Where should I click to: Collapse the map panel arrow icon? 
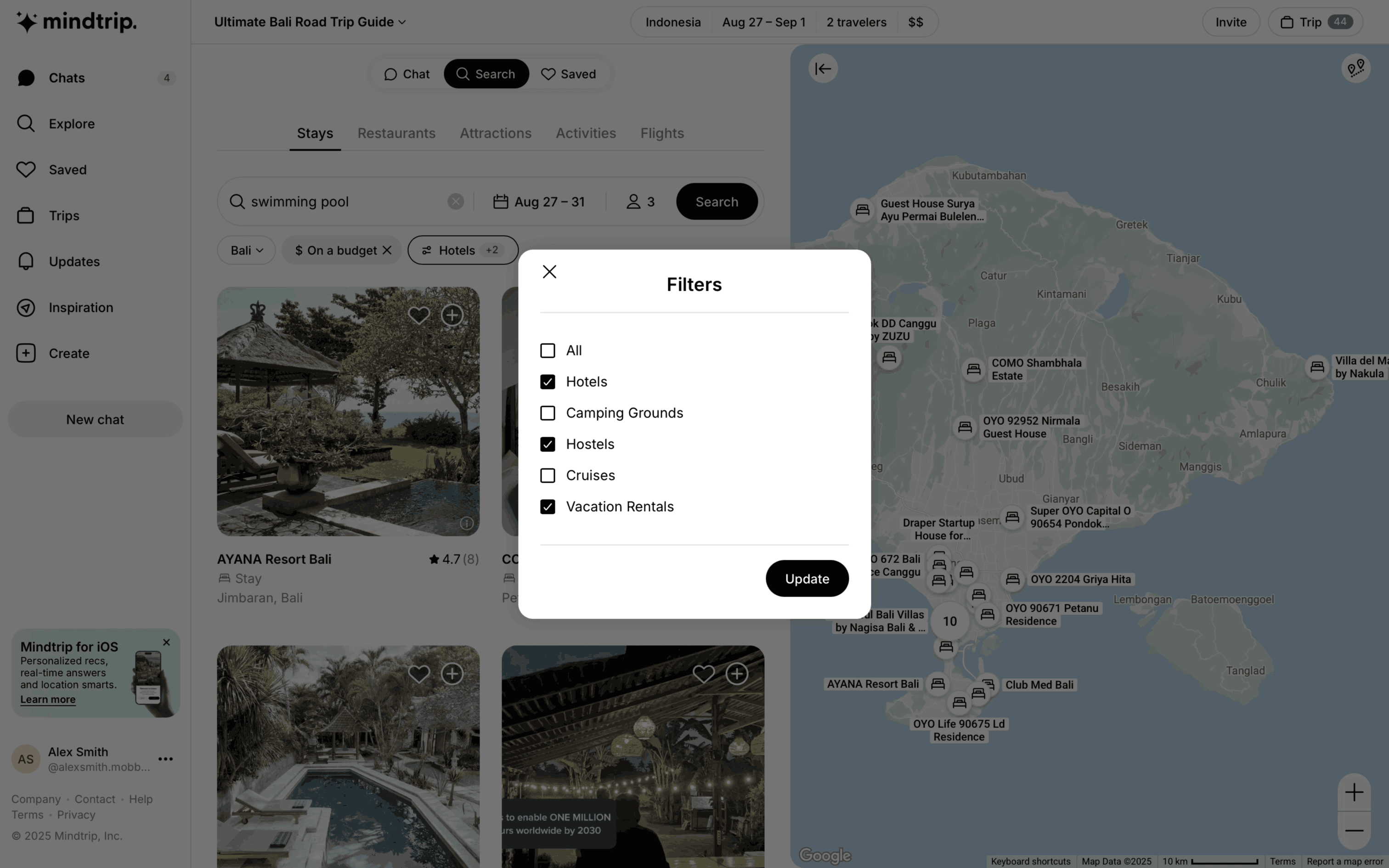coord(823,69)
